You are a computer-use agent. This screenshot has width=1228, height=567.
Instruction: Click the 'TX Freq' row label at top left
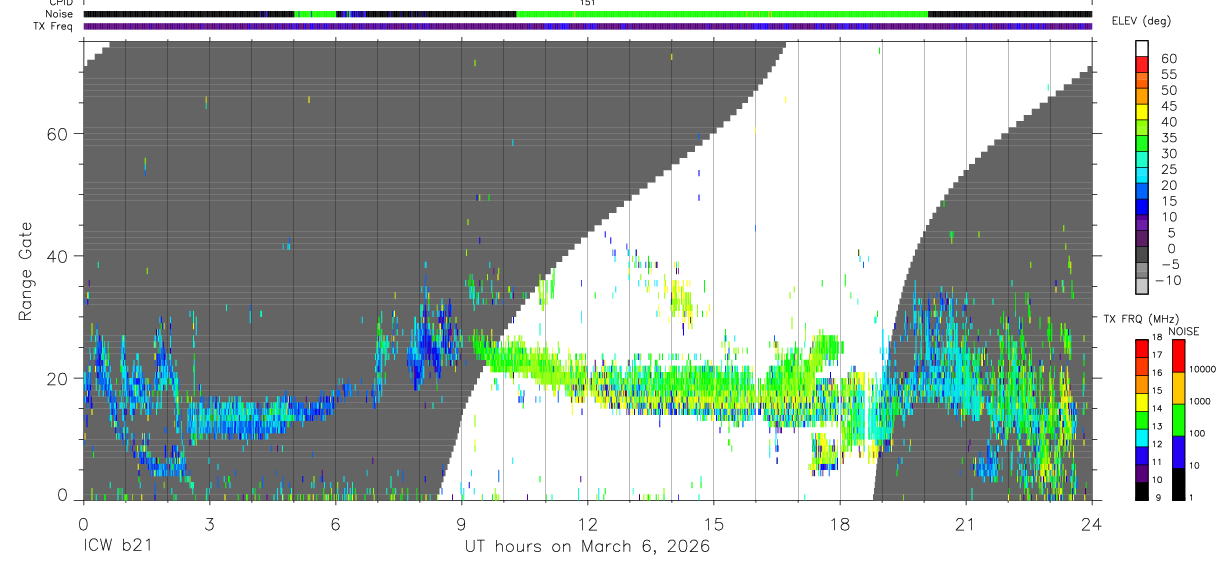(x=53, y=26)
